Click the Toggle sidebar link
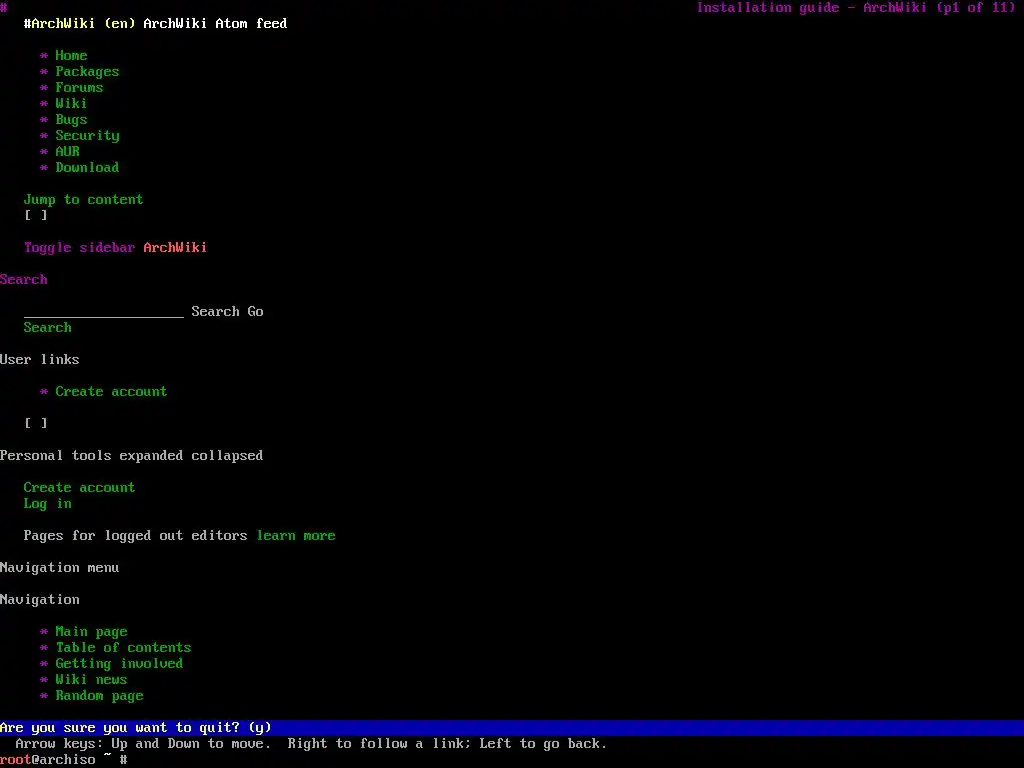1024x768 pixels. point(80,248)
